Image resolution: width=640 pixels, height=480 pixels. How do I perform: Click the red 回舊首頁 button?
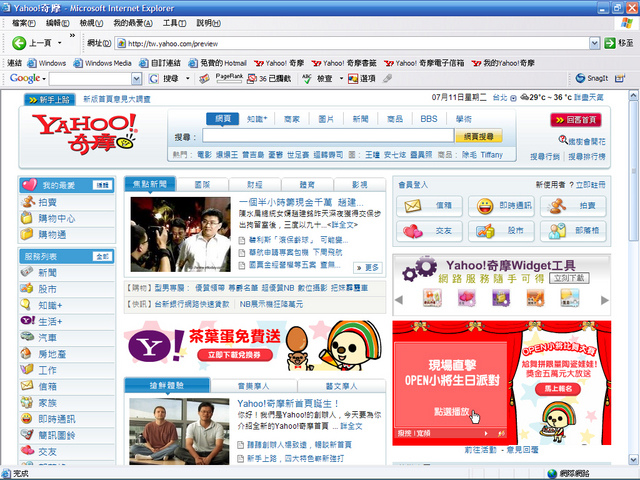(576, 120)
